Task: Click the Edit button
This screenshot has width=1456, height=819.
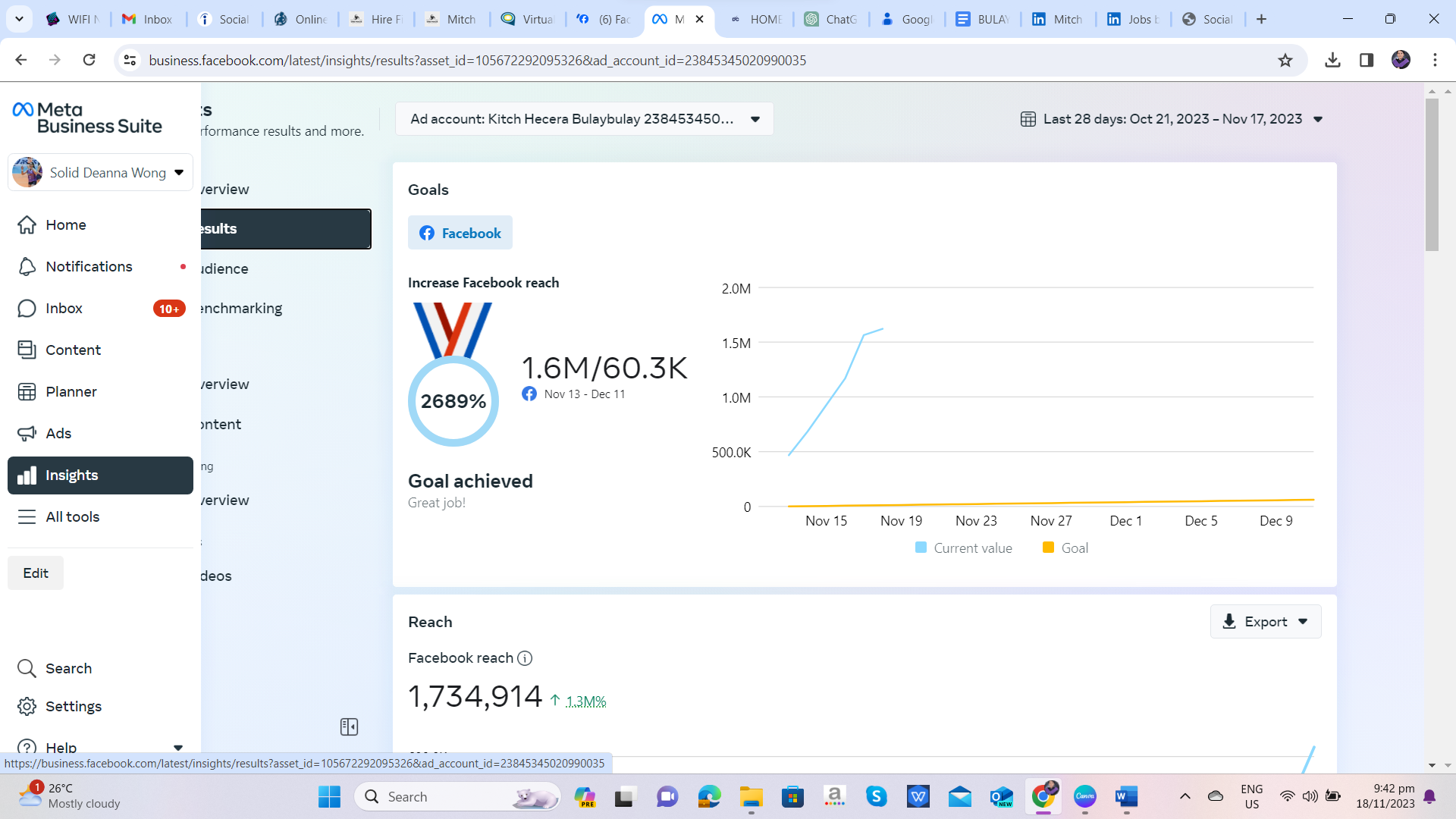Action: [36, 573]
